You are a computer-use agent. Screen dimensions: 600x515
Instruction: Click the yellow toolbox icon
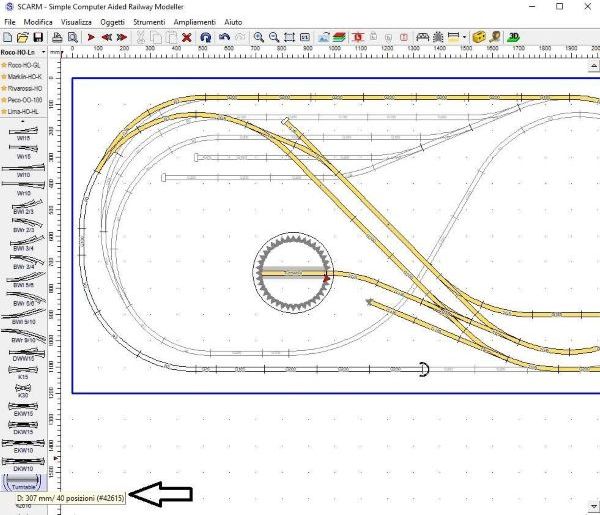pos(479,37)
